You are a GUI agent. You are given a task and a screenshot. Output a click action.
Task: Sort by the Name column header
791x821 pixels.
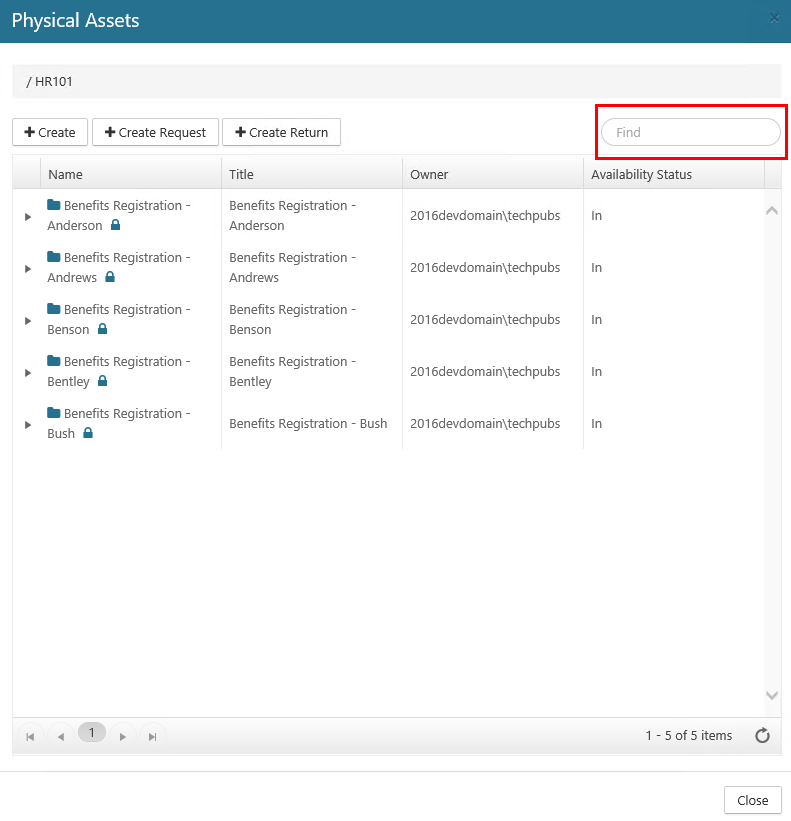pyautogui.click(x=66, y=174)
